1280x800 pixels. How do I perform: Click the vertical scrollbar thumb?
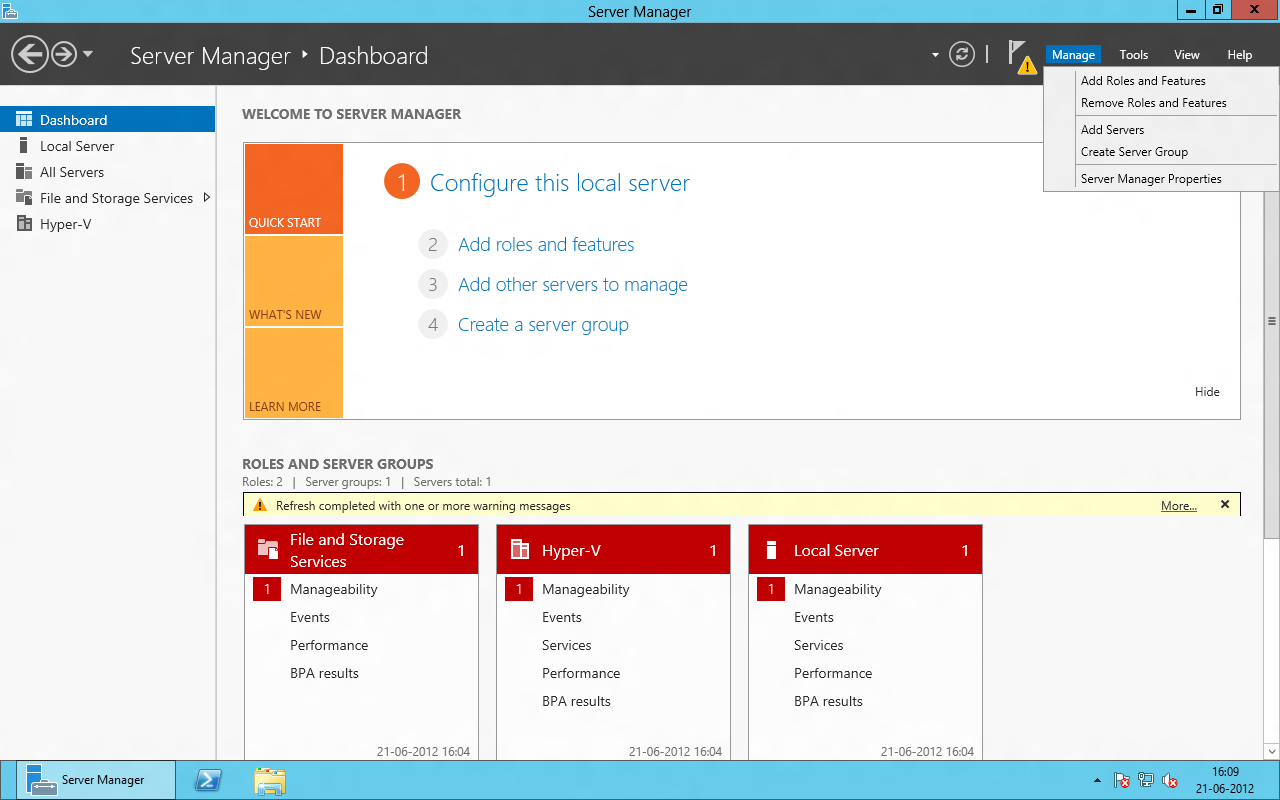[1272, 322]
